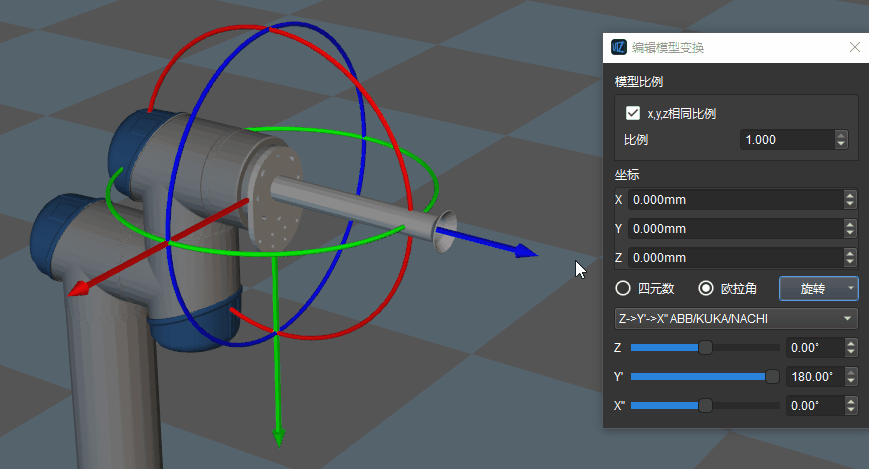Click the X'' rotation slider handle
Image resolution: width=869 pixels, height=469 pixels.
[x=705, y=406]
